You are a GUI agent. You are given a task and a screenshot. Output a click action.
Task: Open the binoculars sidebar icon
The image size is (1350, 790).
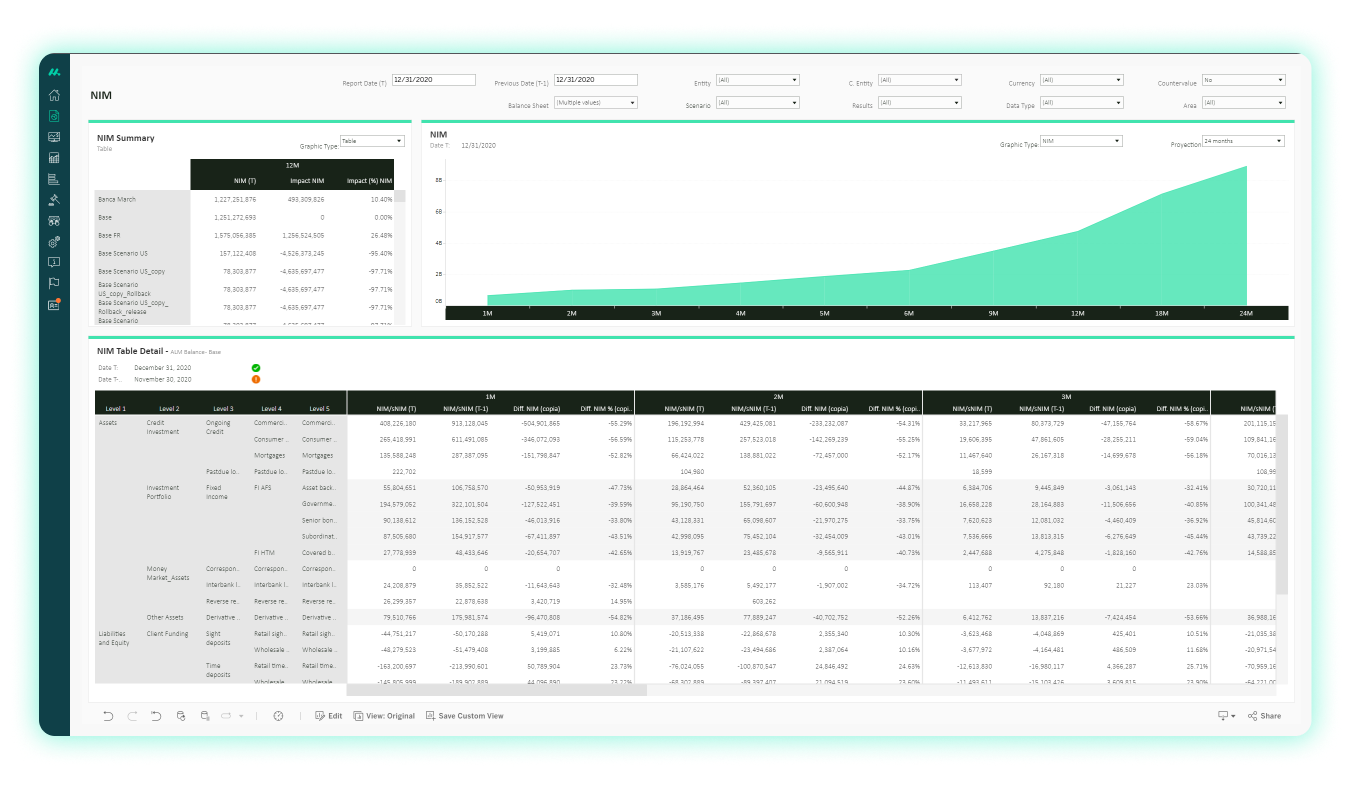click(x=54, y=221)
